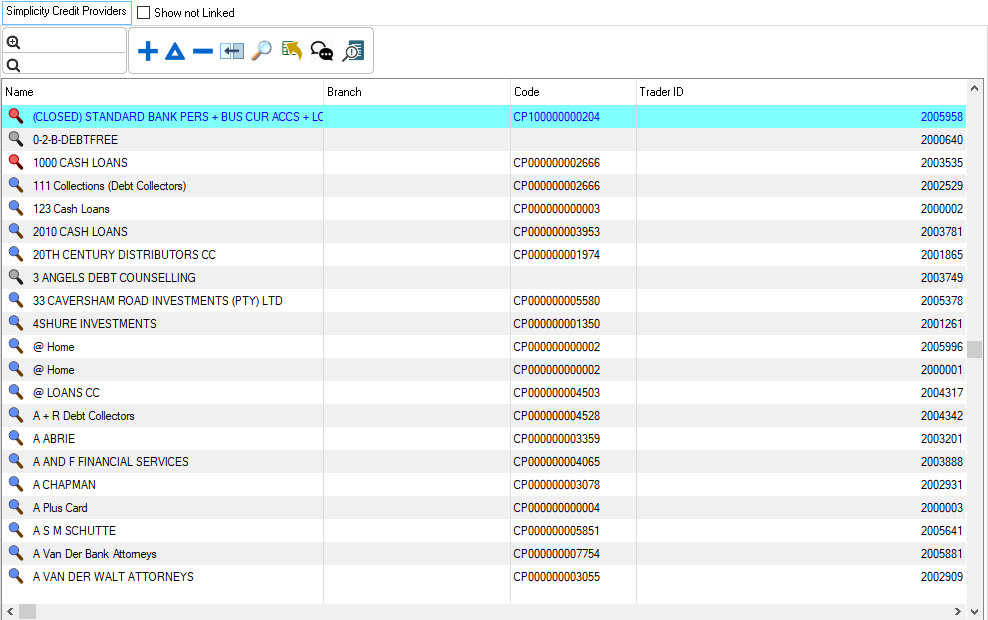Click the left-arrow link columns icon
Screen dimensions: 988x620
(x=232, y=51)
